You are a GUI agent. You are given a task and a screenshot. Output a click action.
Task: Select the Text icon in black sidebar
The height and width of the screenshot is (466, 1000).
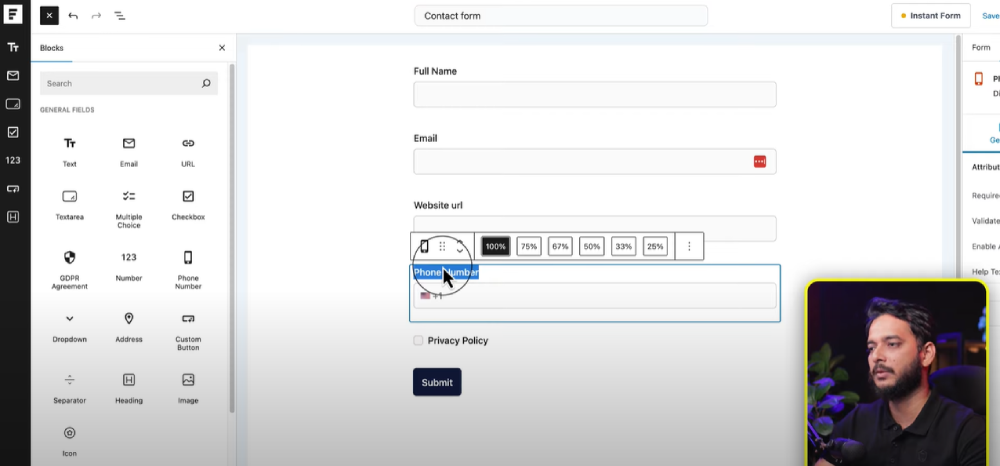pos(13,47)
